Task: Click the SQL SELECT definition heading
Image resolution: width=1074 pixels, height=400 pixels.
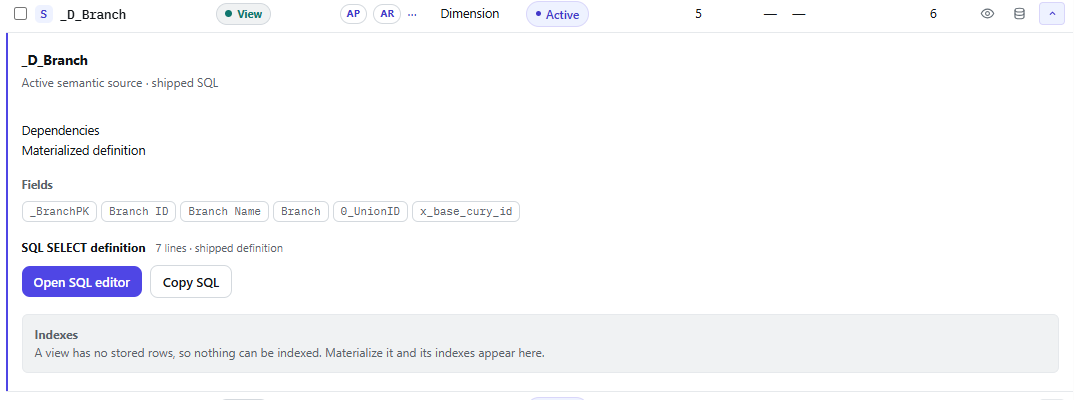Action: pyautogui.click(x=84, y=248)
